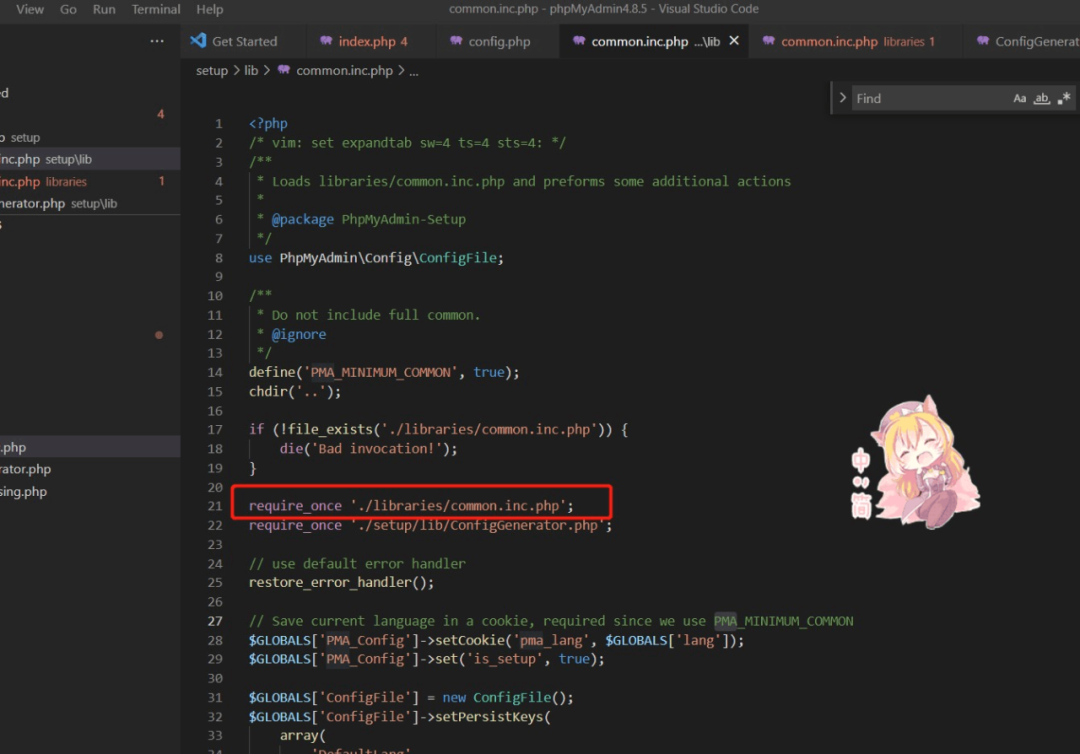Open the sidebar more actions ellipsis
1080x754 pixels.
(x=157, y=41)
